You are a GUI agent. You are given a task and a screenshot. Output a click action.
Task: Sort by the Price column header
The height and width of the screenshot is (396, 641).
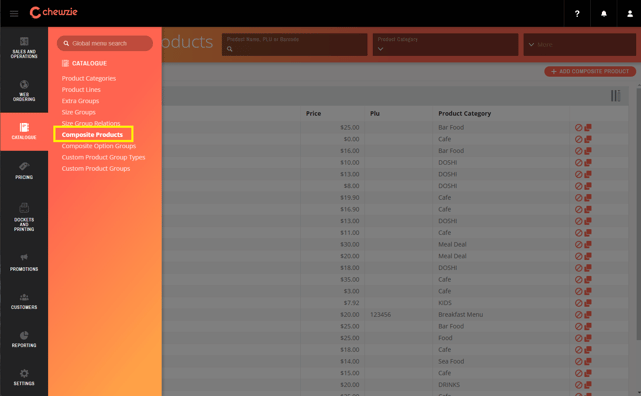coord(313,114)
